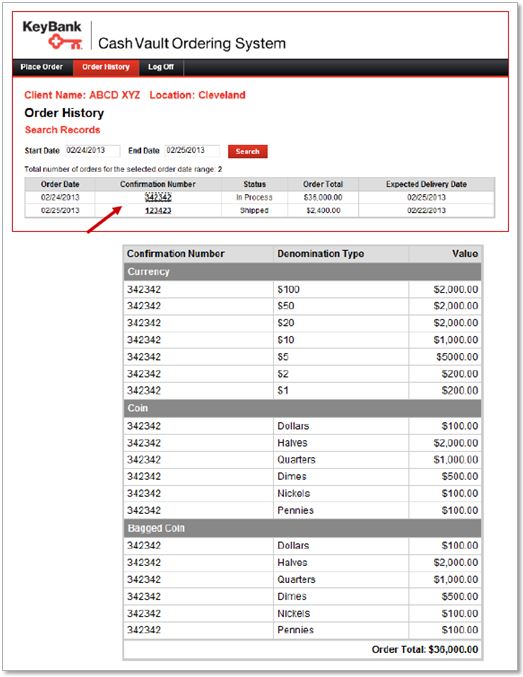
Task: Click the KeyBank key logo icon
Action: pos(65,42)
